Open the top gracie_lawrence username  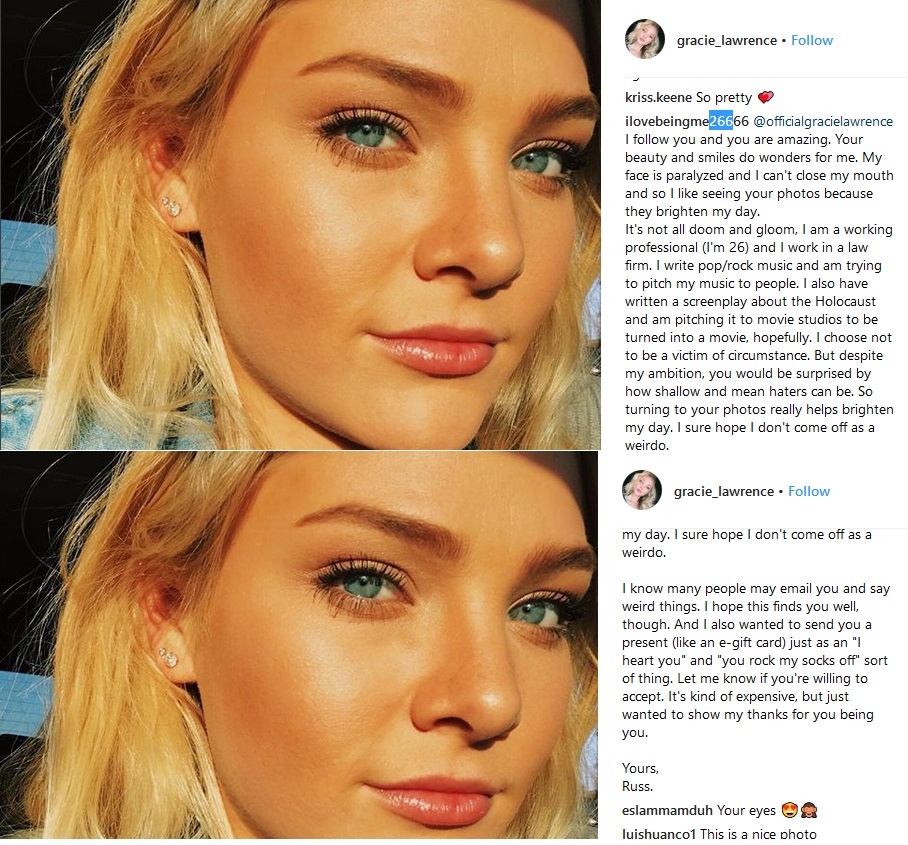727,41
